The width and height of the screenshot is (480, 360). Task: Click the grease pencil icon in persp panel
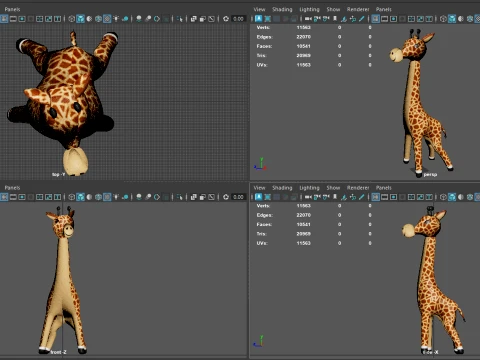pos(362,19)
